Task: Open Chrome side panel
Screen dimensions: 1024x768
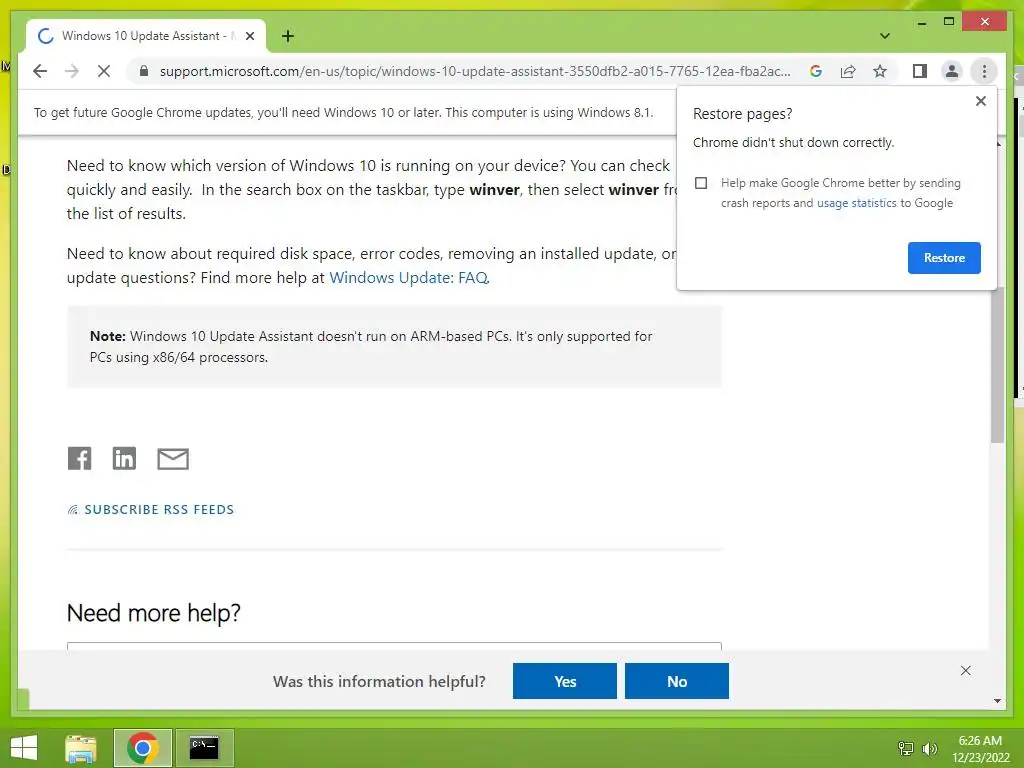Action: [920, 71]
